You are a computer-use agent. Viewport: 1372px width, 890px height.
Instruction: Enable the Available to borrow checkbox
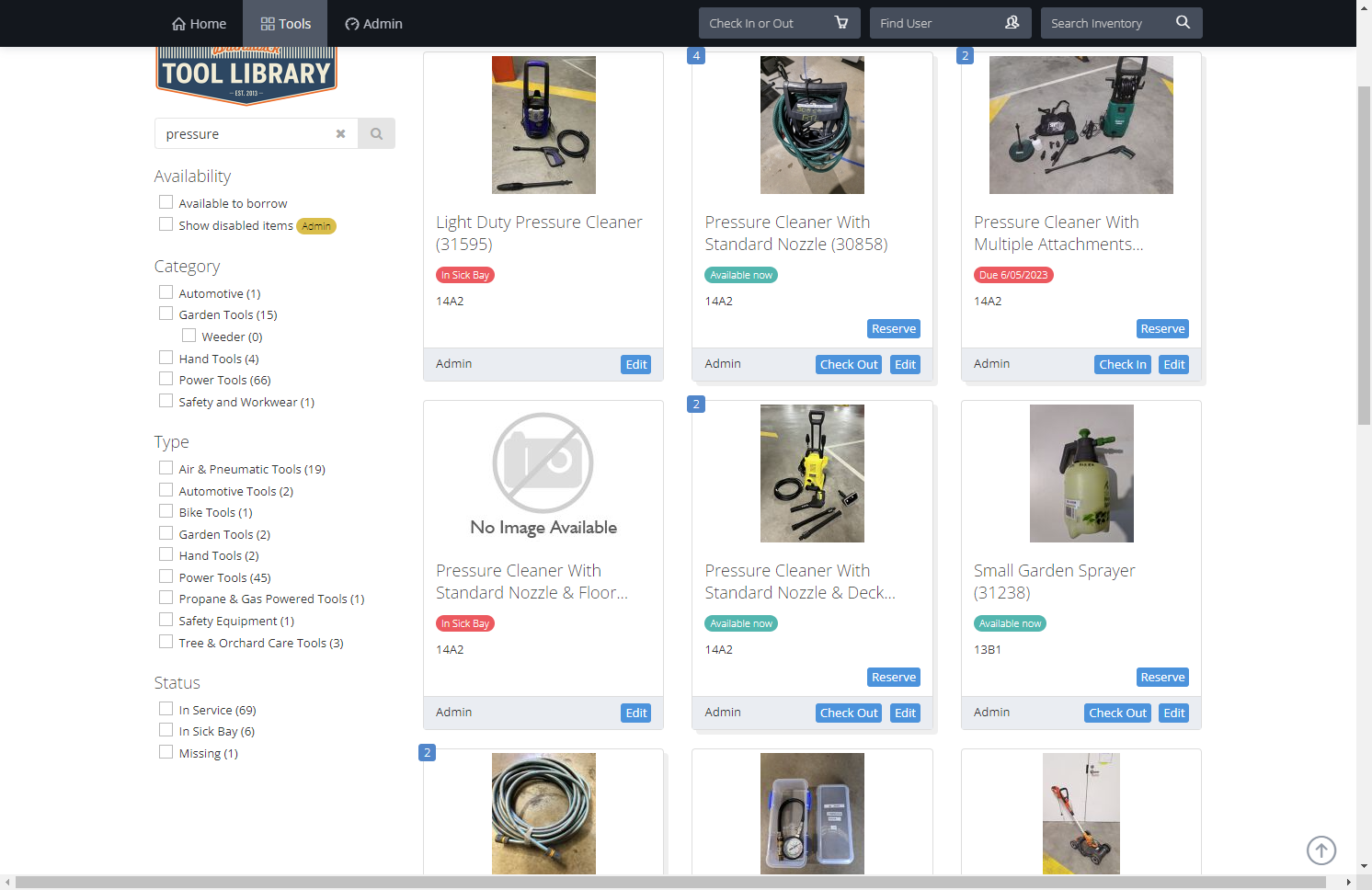pyautogui.click(x=166, y=202)
